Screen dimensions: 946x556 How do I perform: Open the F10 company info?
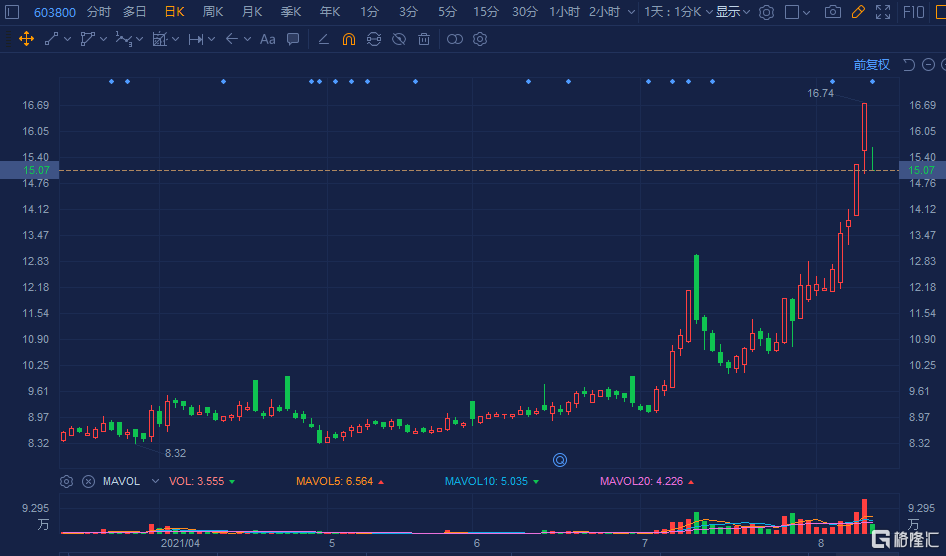[x=913, y=12]
